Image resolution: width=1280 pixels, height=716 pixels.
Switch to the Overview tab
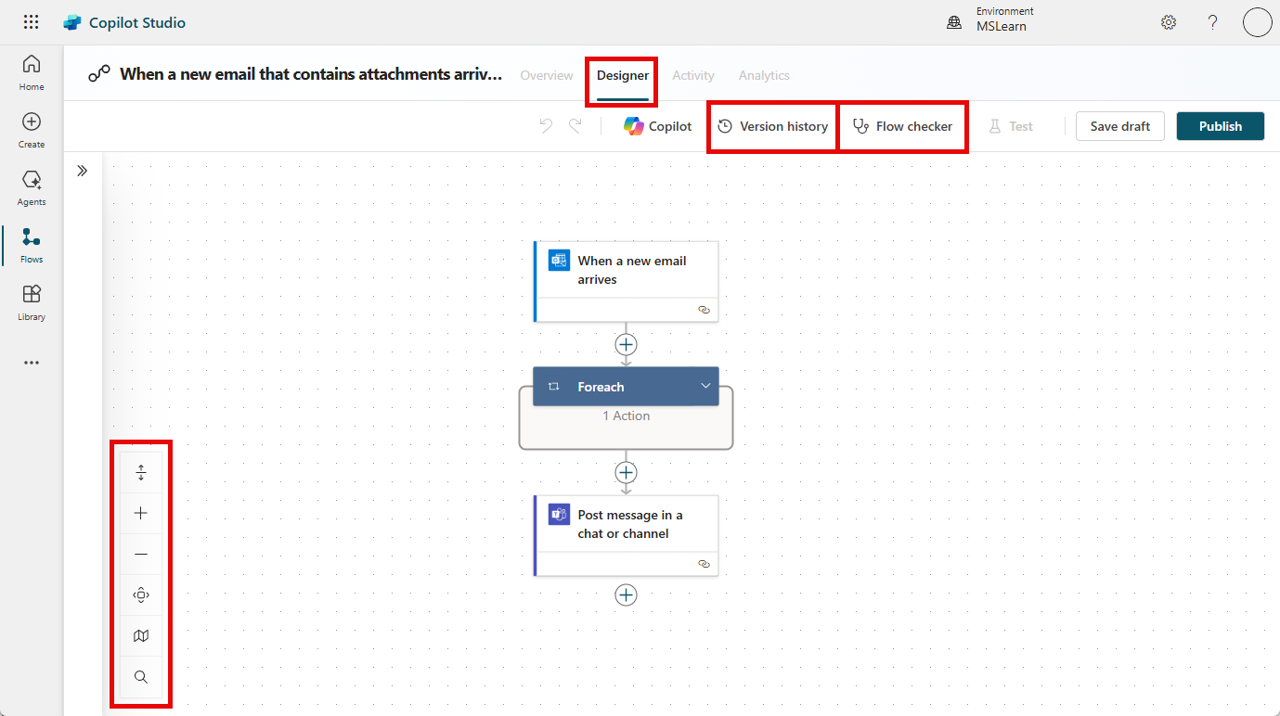click(x=547, y=75)
